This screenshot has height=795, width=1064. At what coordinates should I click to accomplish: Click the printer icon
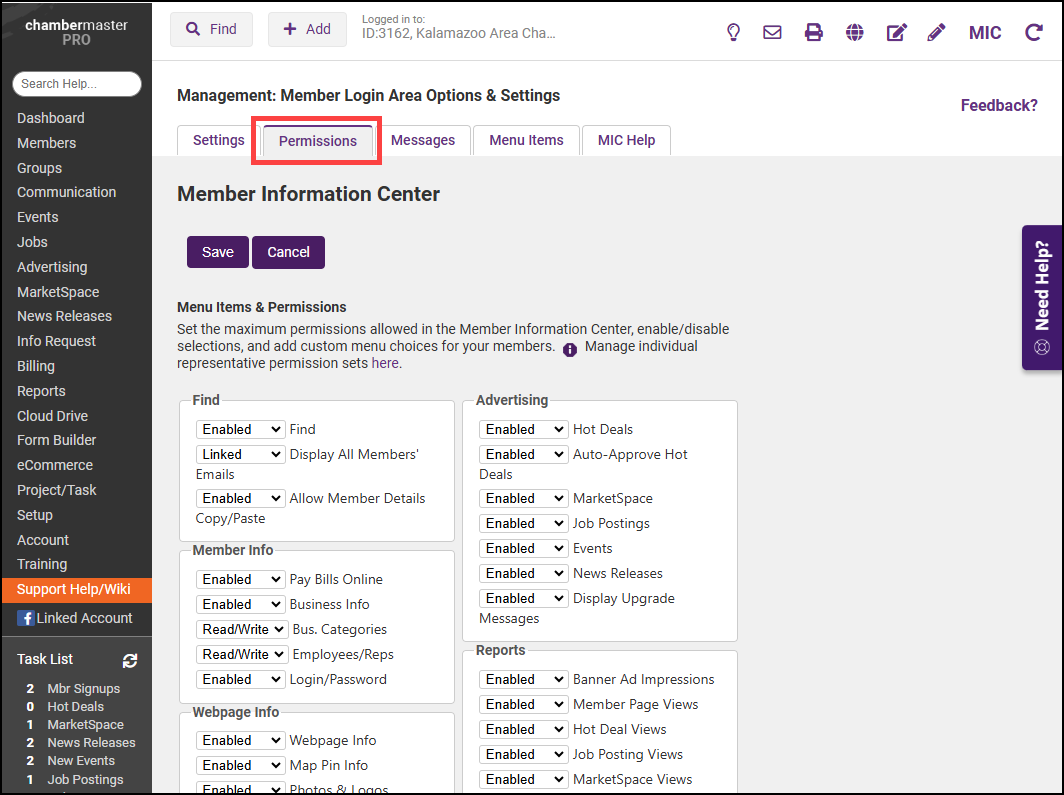point(814,32)
